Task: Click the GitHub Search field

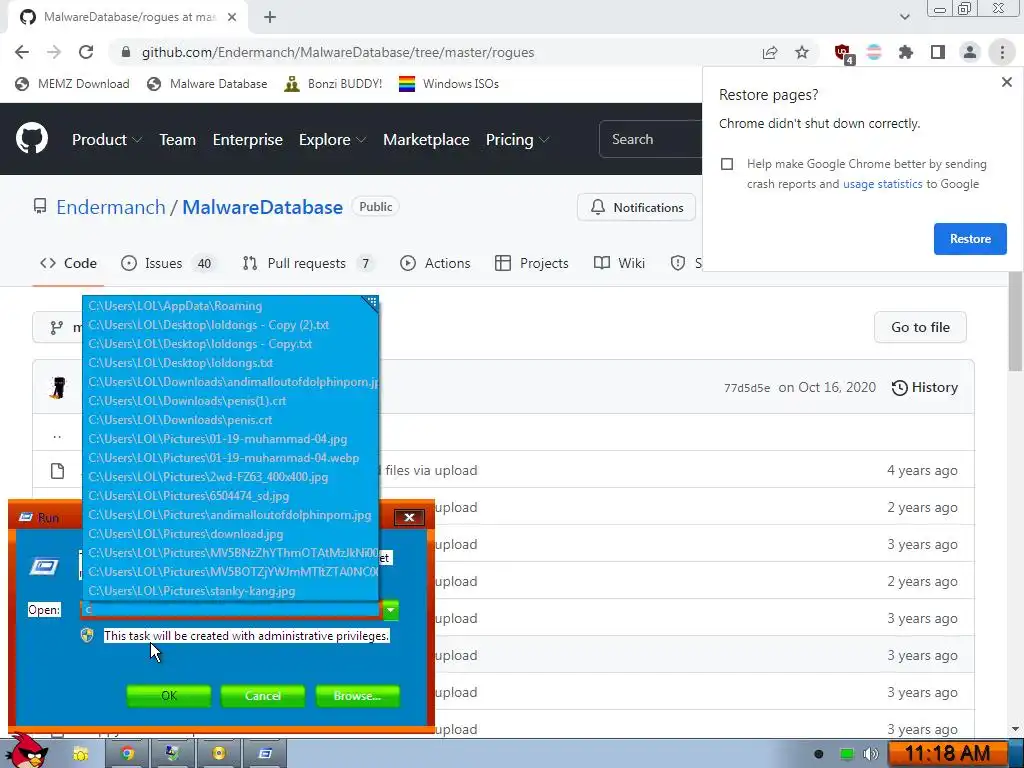Action: click(x=650, y=139)
